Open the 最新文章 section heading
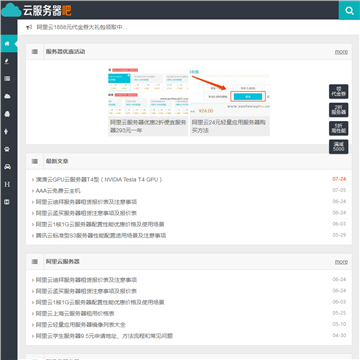This screenshot has width=360, height=360. [x=57, y=161]
